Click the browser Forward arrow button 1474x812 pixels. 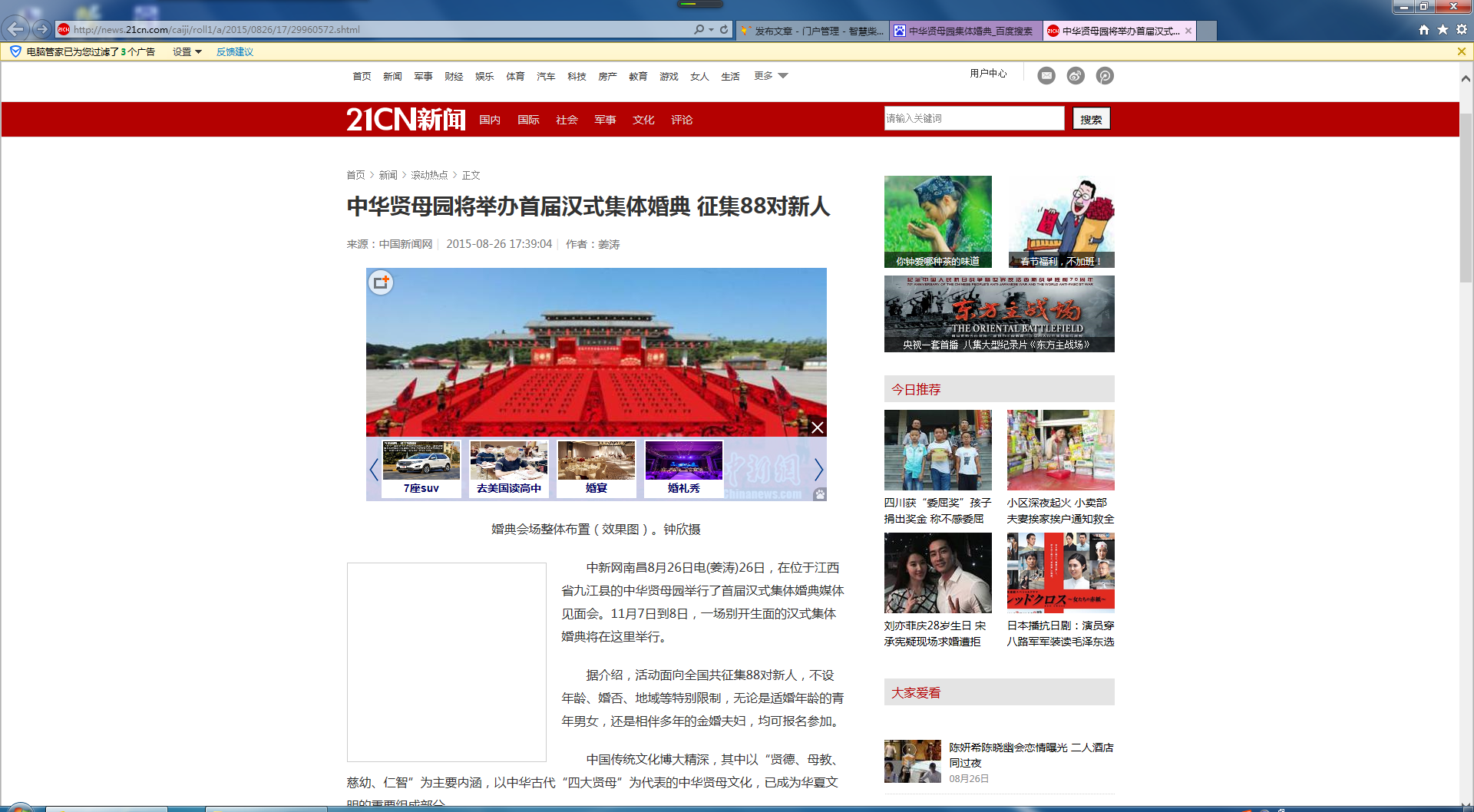(42, 29)
